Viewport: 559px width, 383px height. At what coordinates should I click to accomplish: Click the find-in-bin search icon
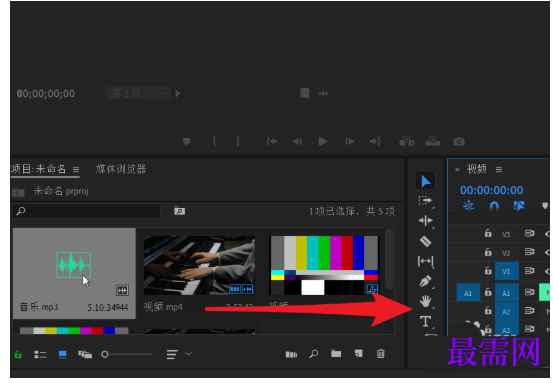pyautogui.click(x=179, y=211)
